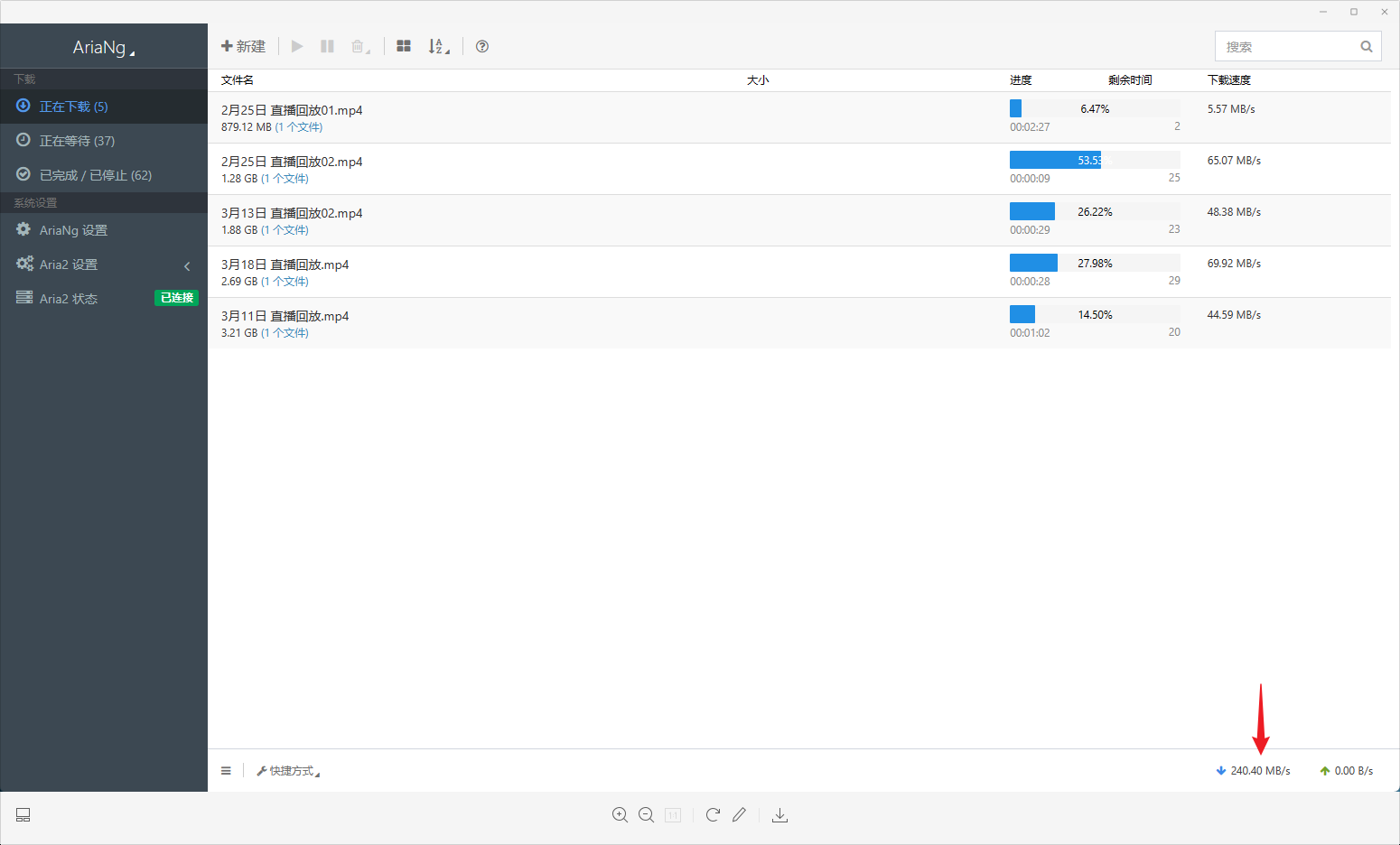
Task: Click the 新建 new task button
Action: (x=244, y=46)
